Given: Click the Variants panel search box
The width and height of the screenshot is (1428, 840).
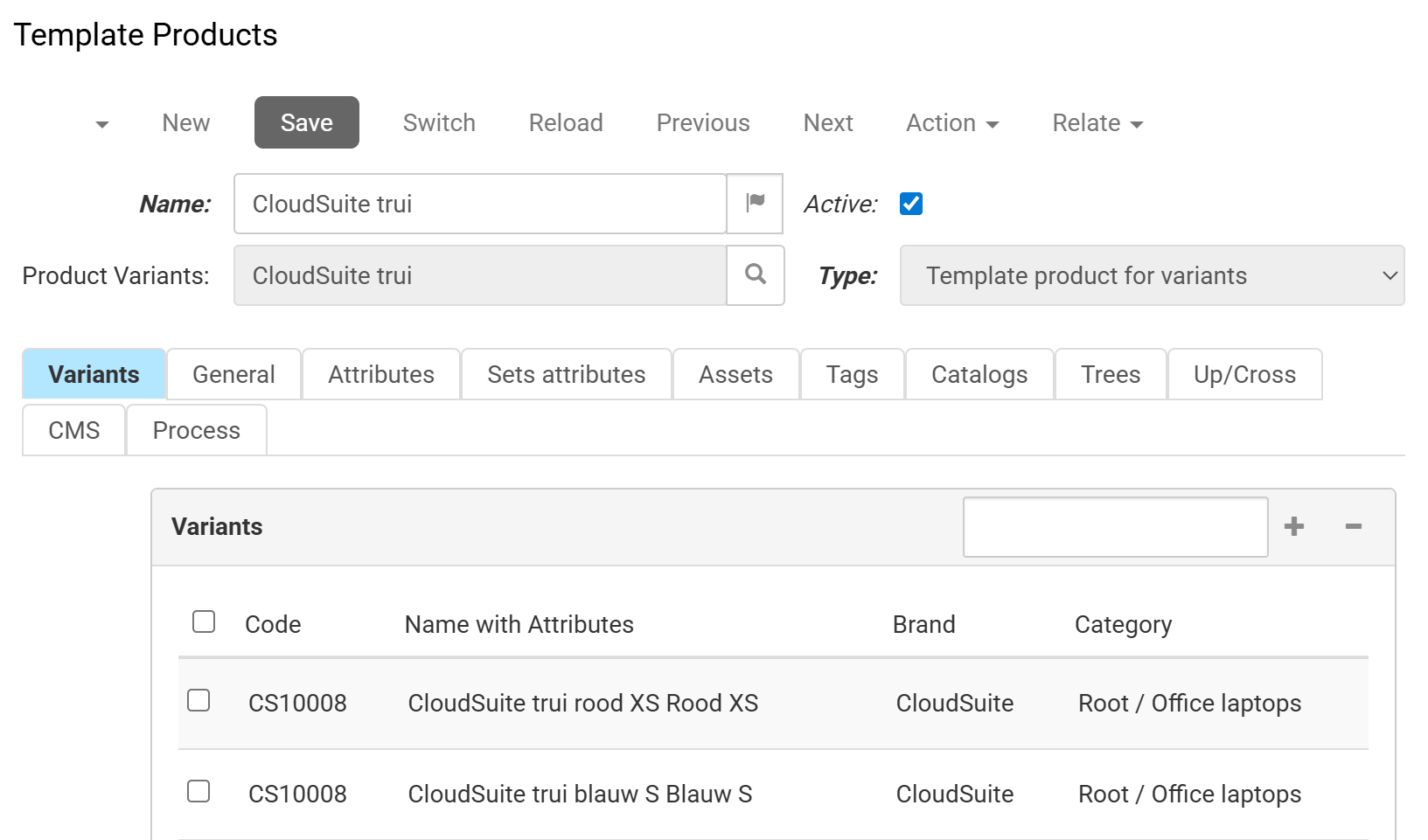Looking at the screenshot, I should (x=1115, y=527).
